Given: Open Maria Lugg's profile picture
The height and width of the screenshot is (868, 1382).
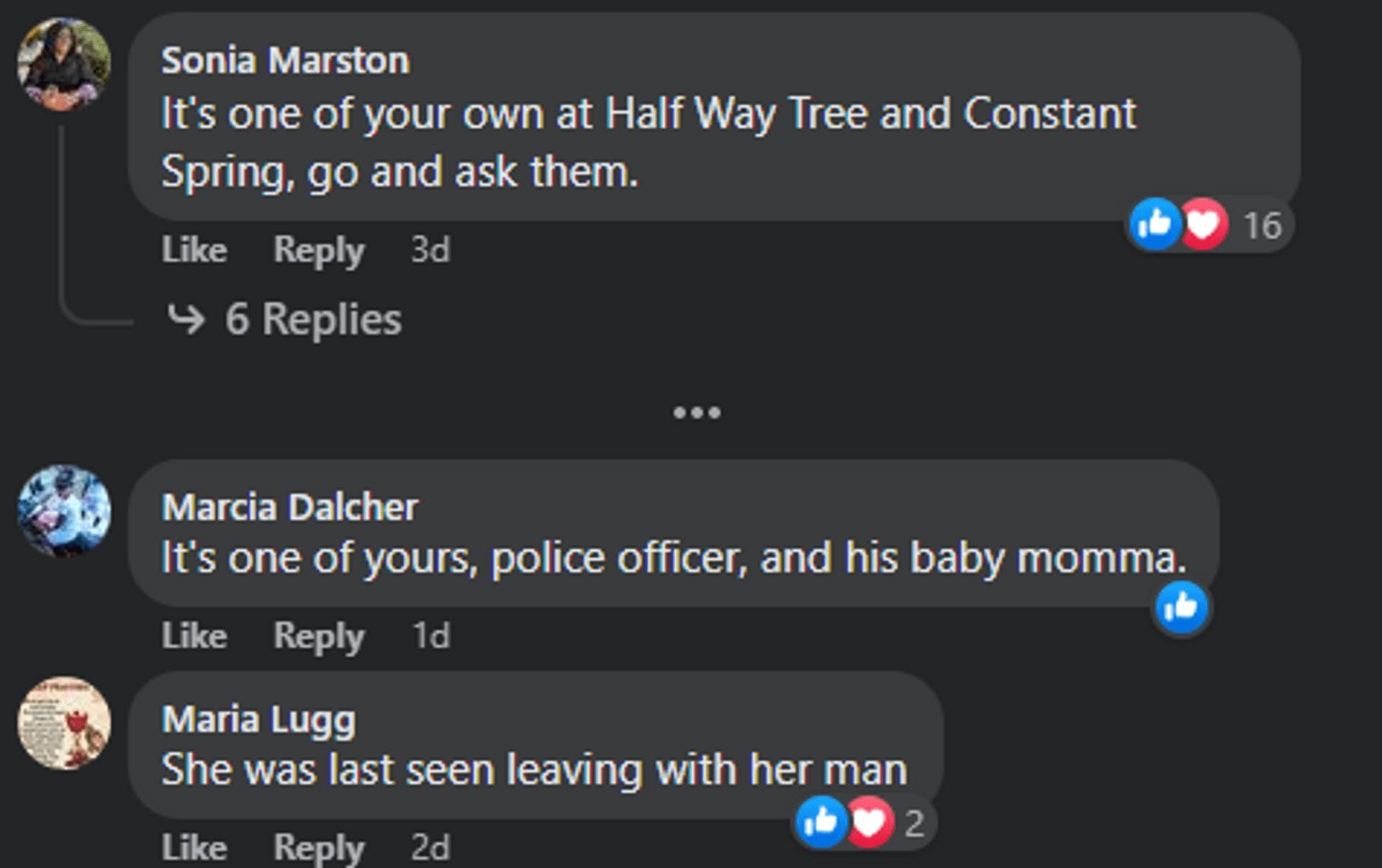Looking at the screenshot, I should coord(64,723).
